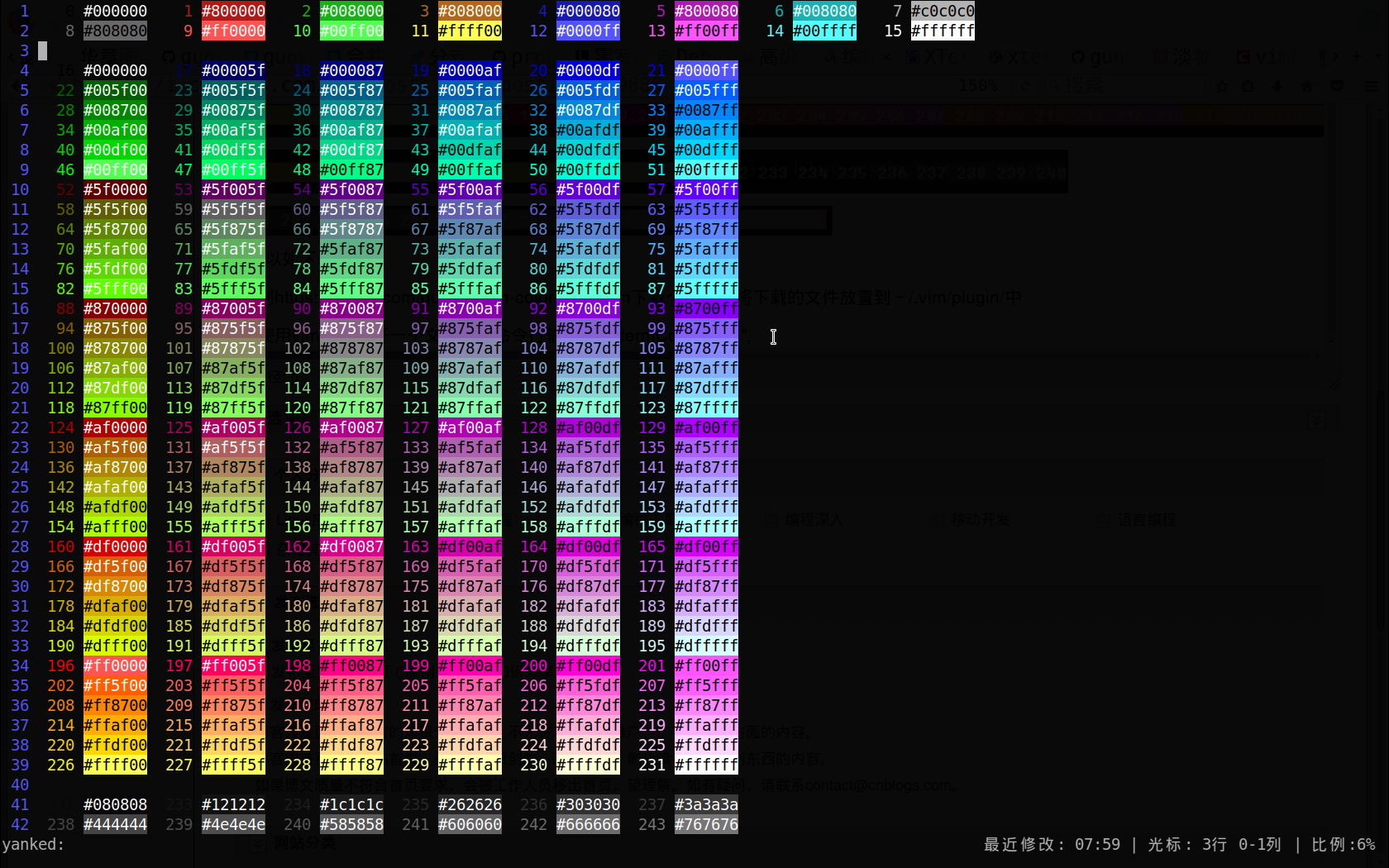Select the #c0c0c0 swatch labeled 7
The image size is (1389, 868).
[943, 11]
